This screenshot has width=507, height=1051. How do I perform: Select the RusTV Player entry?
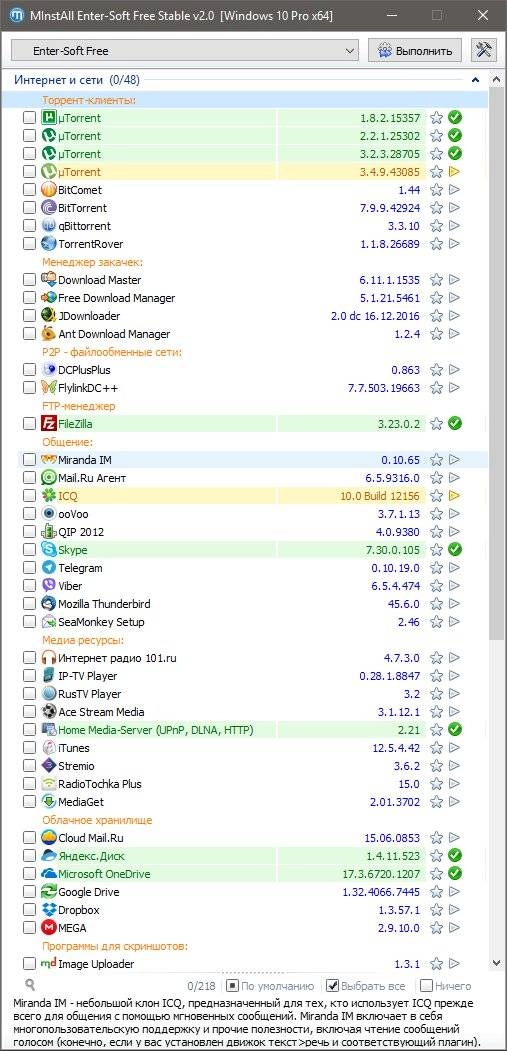(90, 694)
